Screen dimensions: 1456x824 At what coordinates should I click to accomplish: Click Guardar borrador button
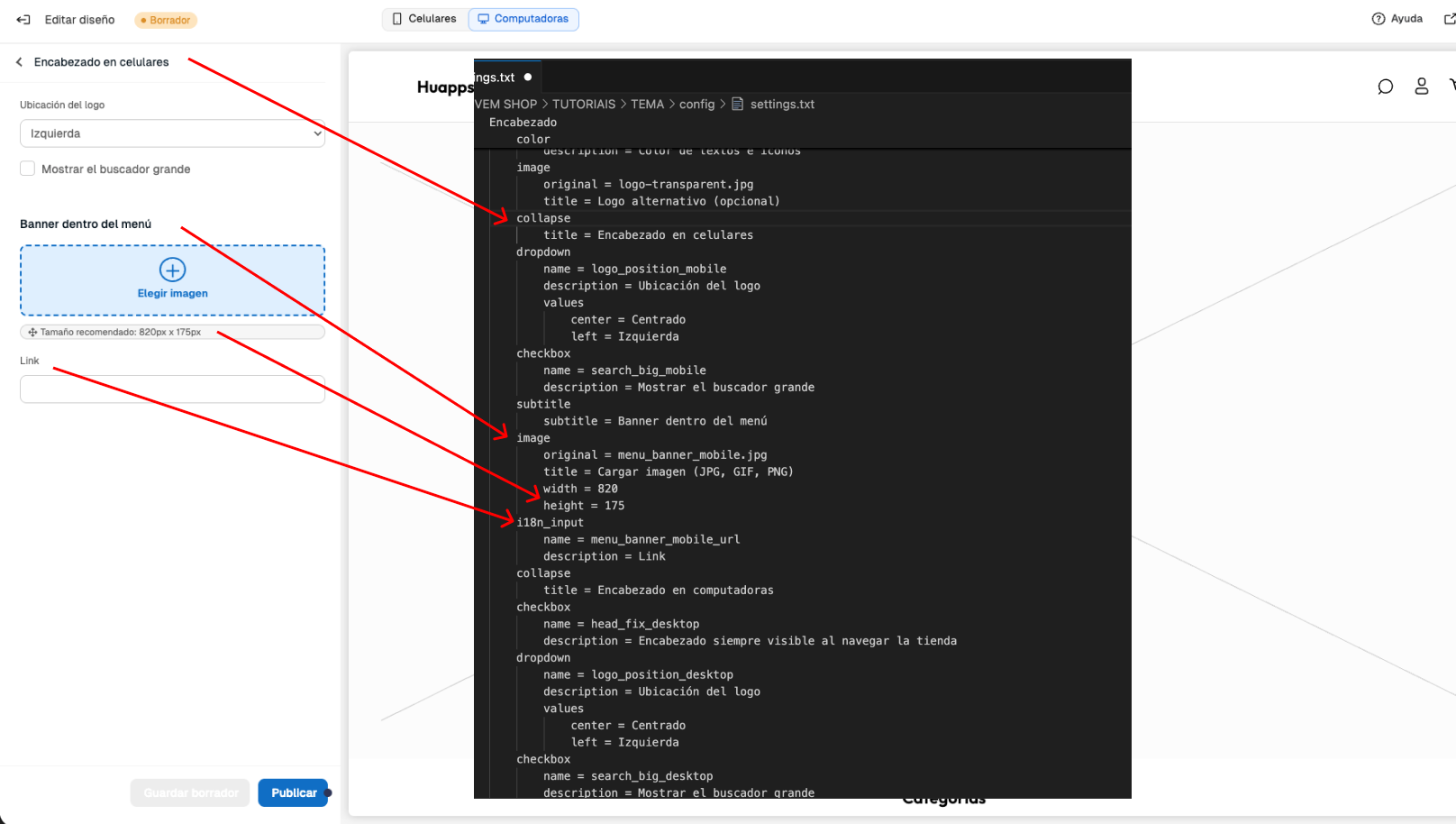pos(190,793)
